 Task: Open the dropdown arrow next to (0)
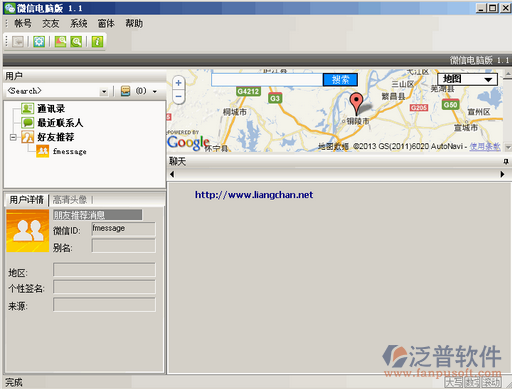(155, 91)
